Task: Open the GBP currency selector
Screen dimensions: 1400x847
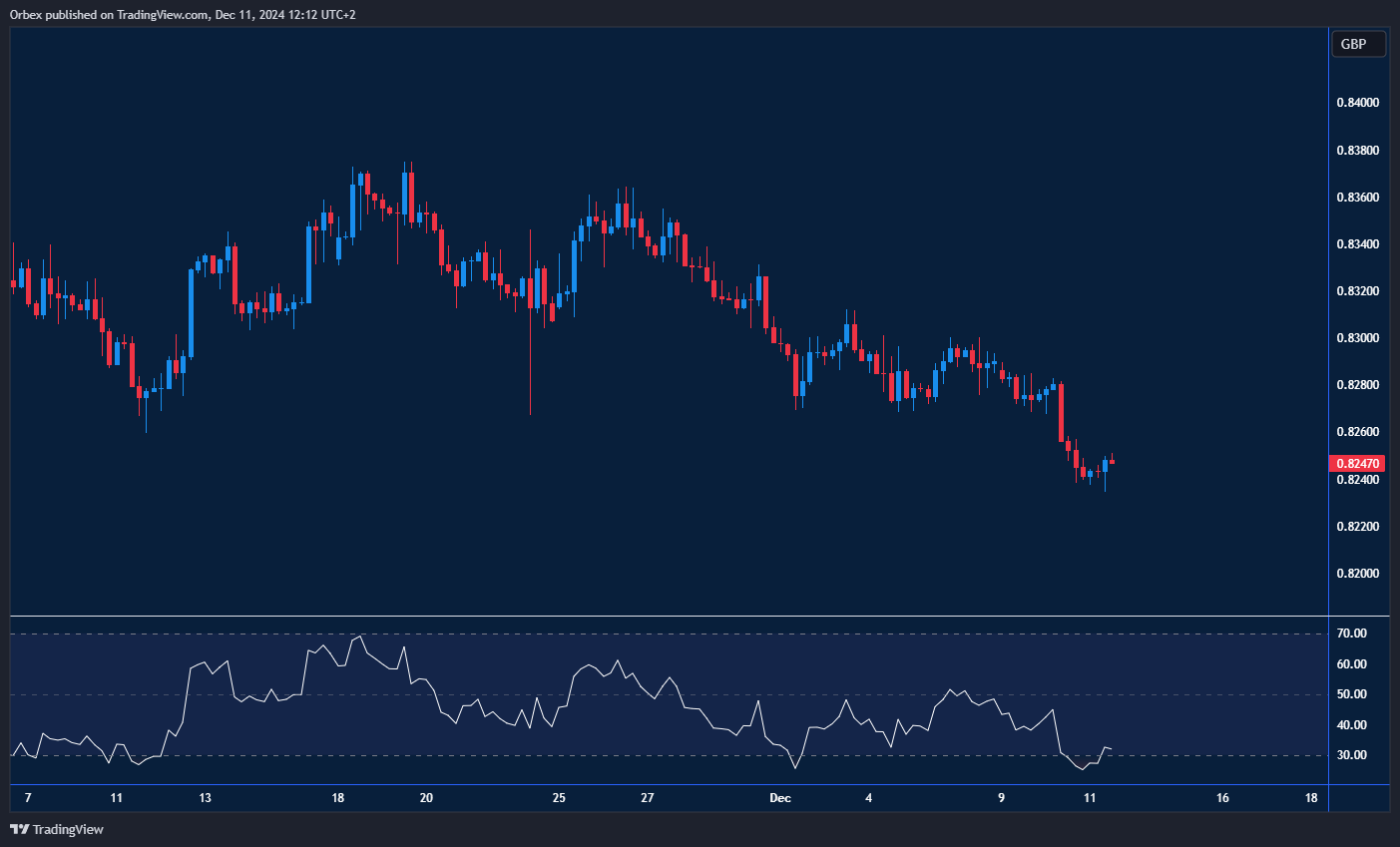Action: point(1358,44)
